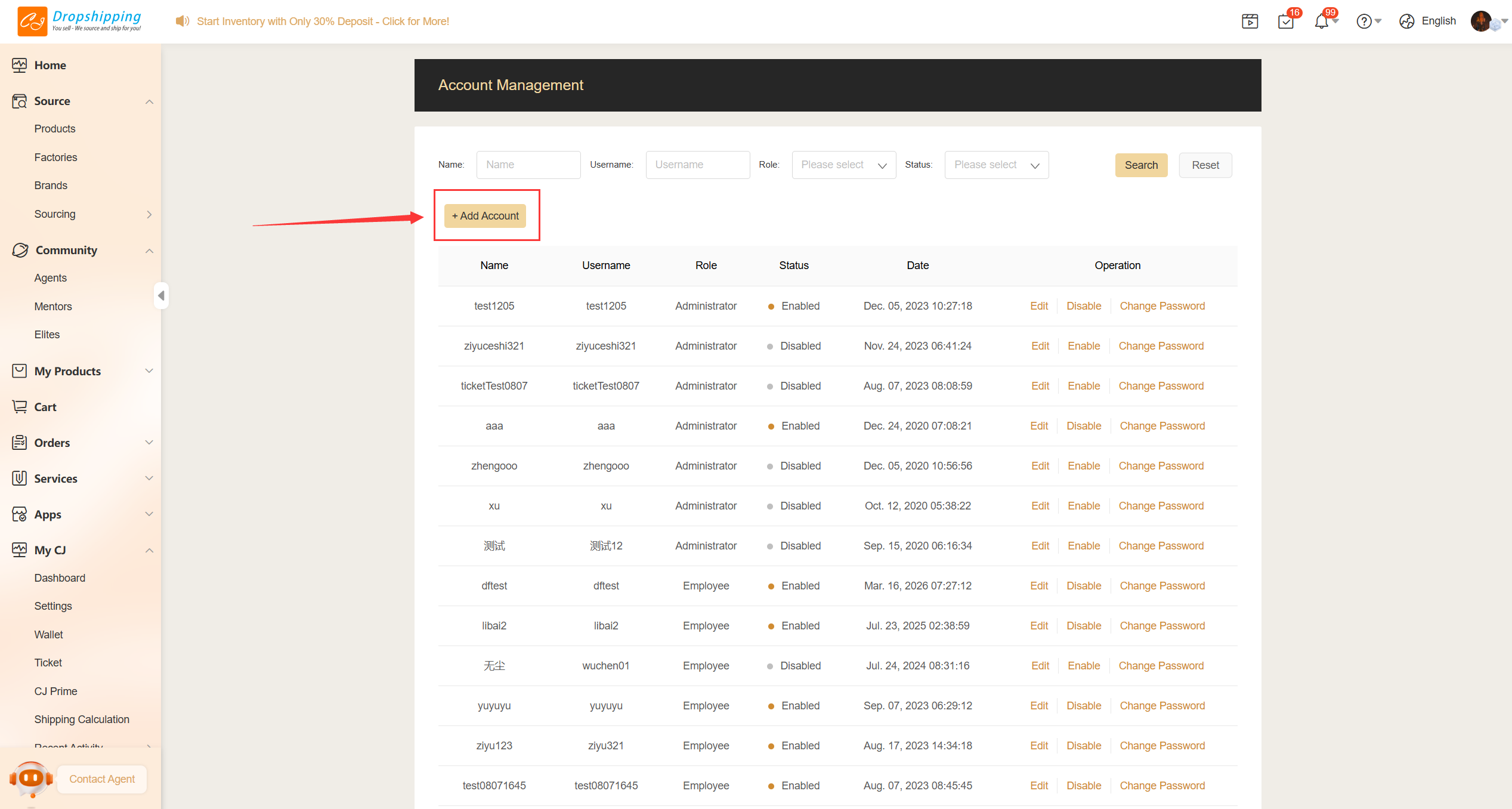Enable the ziyuceshi321 account
Screen dimensions: 1512x809
tap(1084, 346)
